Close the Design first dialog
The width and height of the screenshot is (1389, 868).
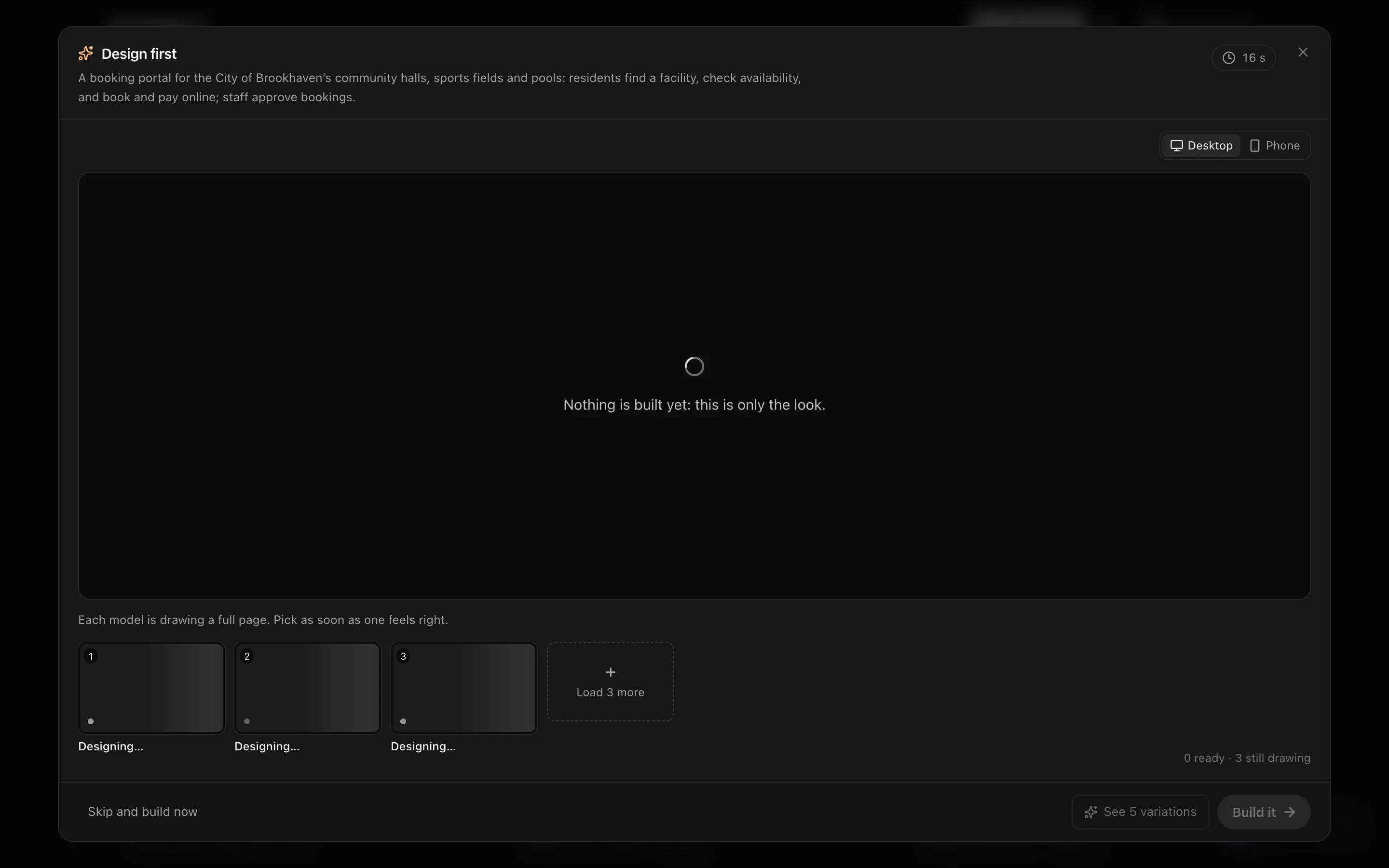click(1303, 52)
